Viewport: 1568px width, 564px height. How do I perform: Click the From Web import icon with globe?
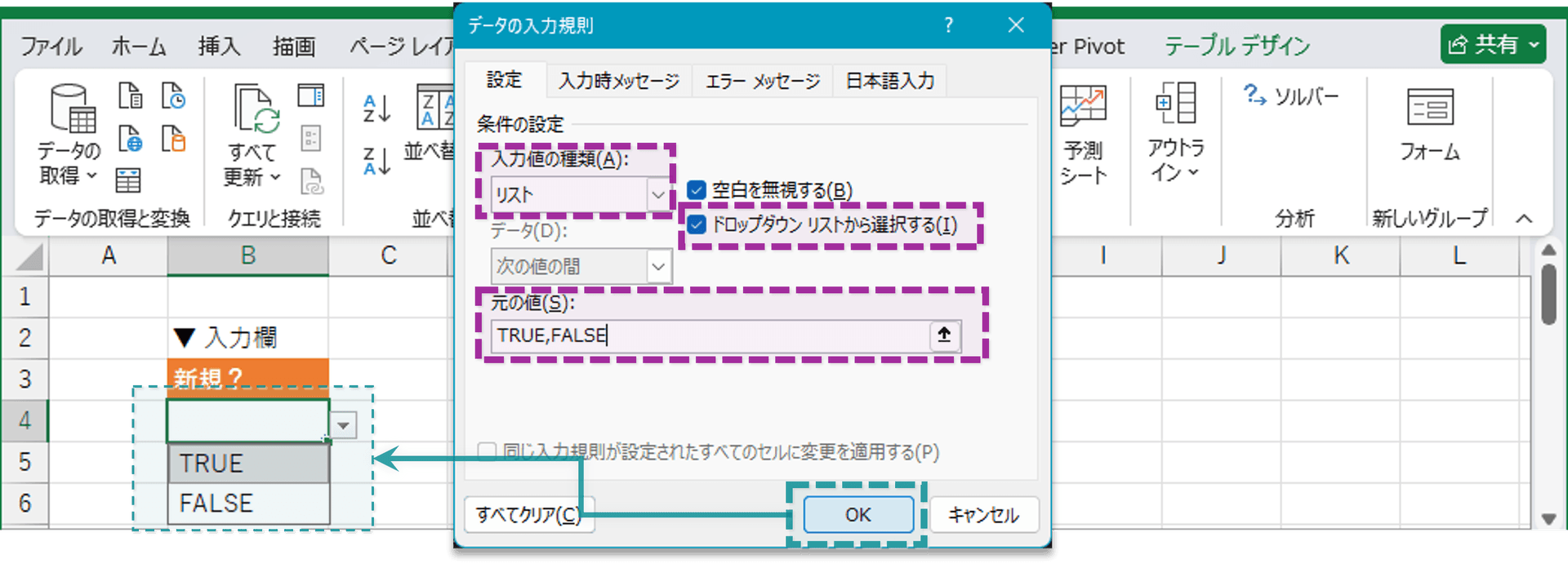[130, 139]
